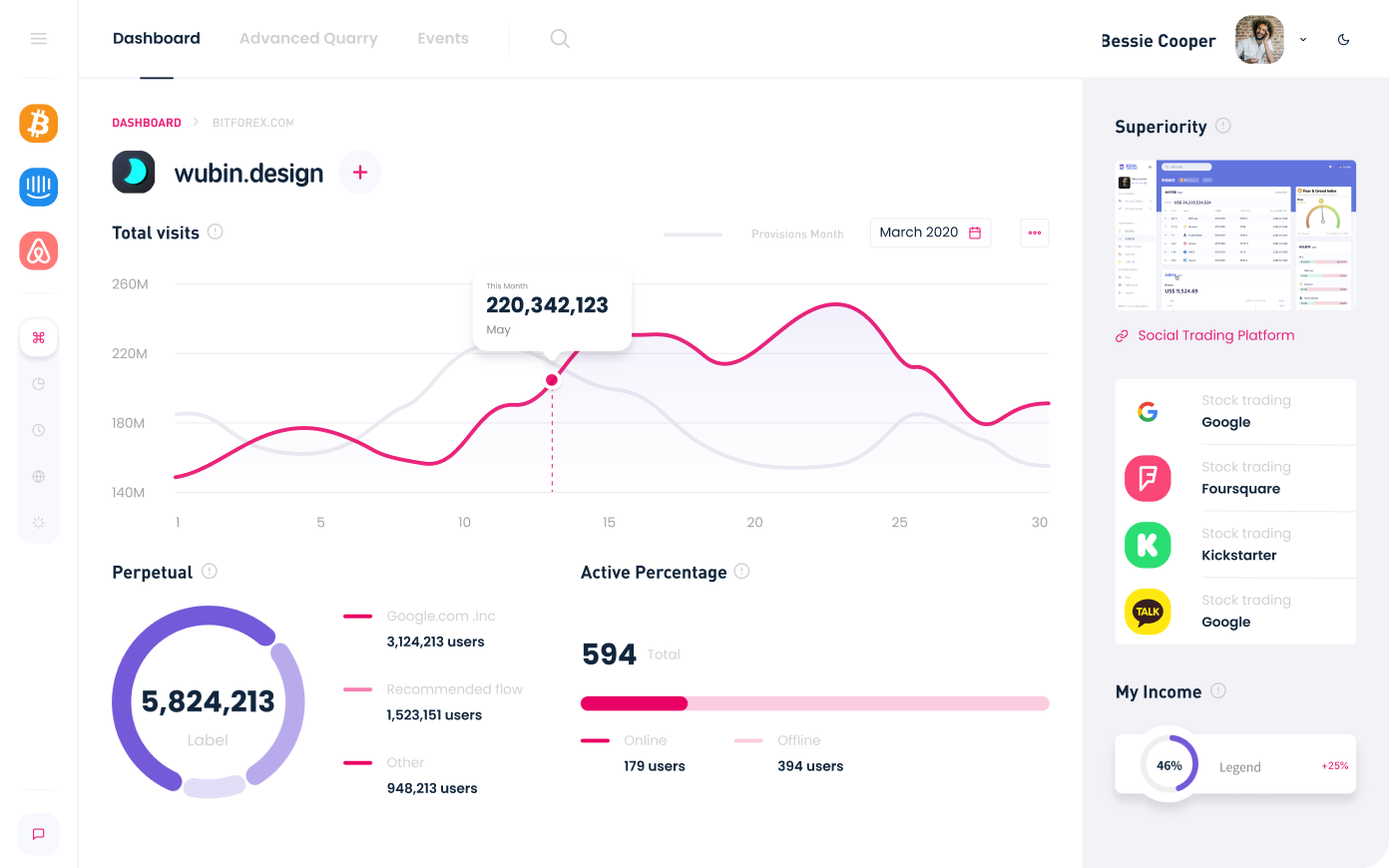
Task: Click the Active Percentage progress bar
Action: (814, 703)
